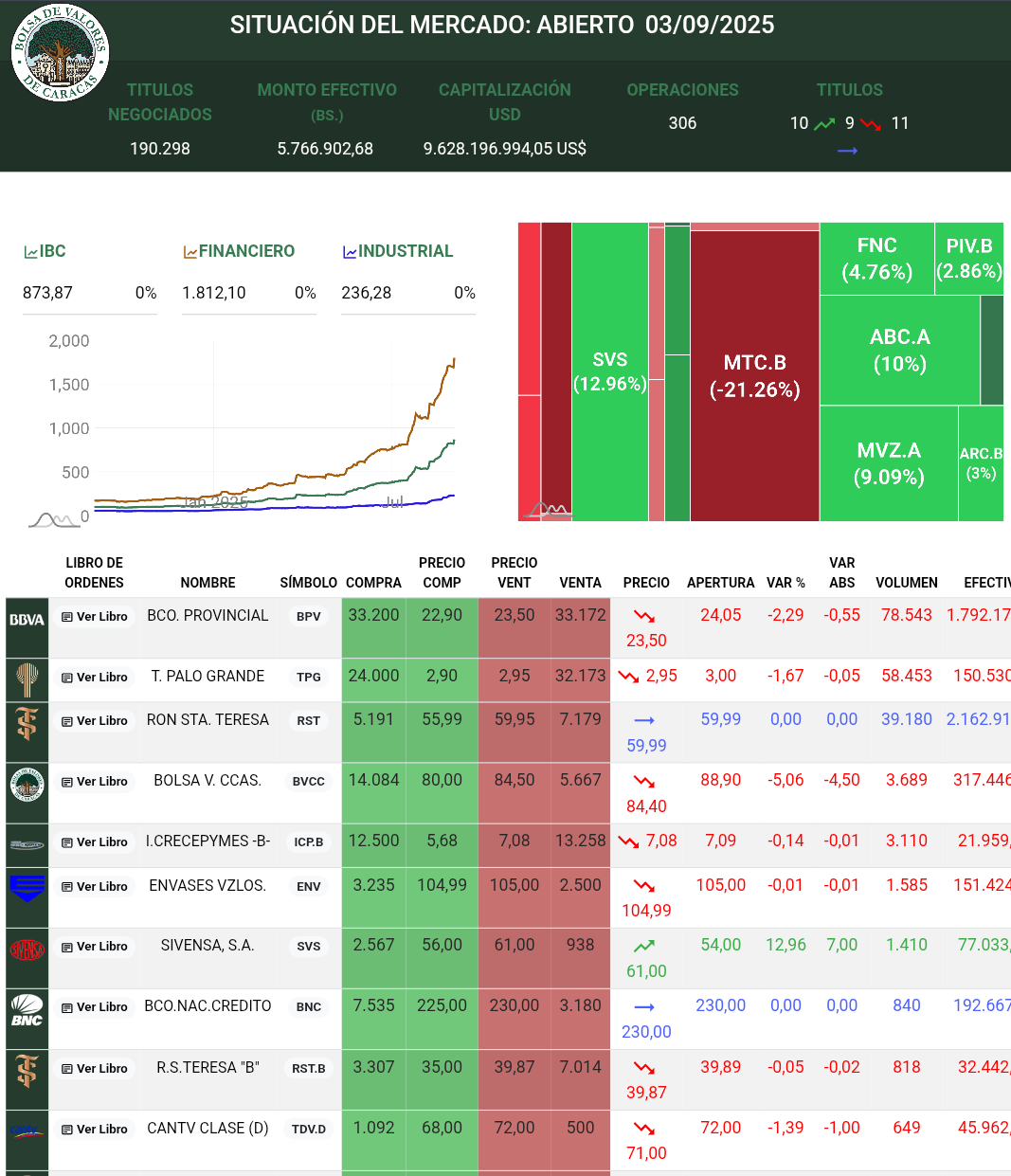This screenshot has height=1176, width=1011.
Task: Click the Bolsa V. Ccas. BVCC row logo
Action: (x=27, y=785)
